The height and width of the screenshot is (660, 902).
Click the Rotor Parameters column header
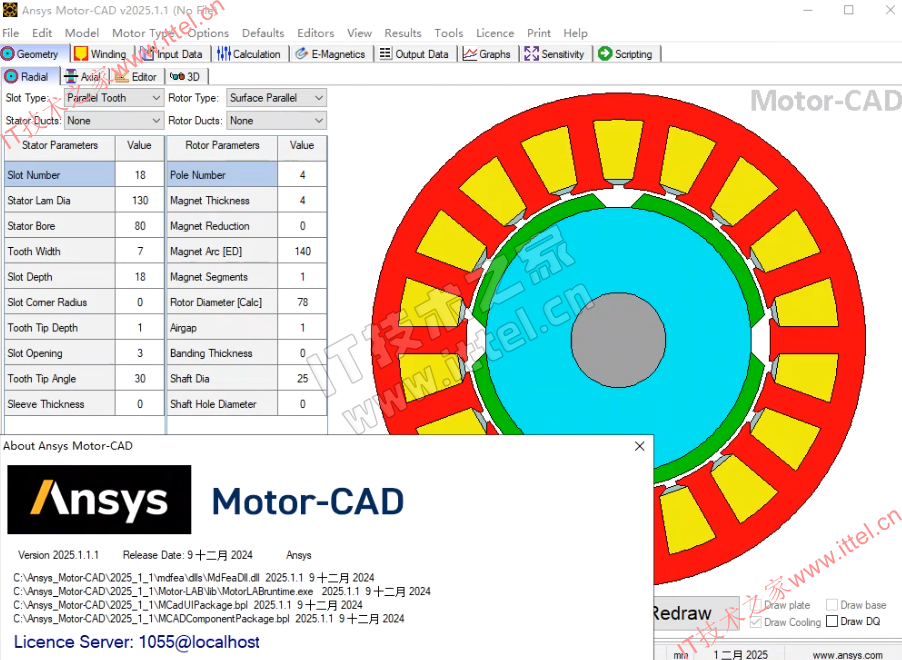click(x=222, y=146)
